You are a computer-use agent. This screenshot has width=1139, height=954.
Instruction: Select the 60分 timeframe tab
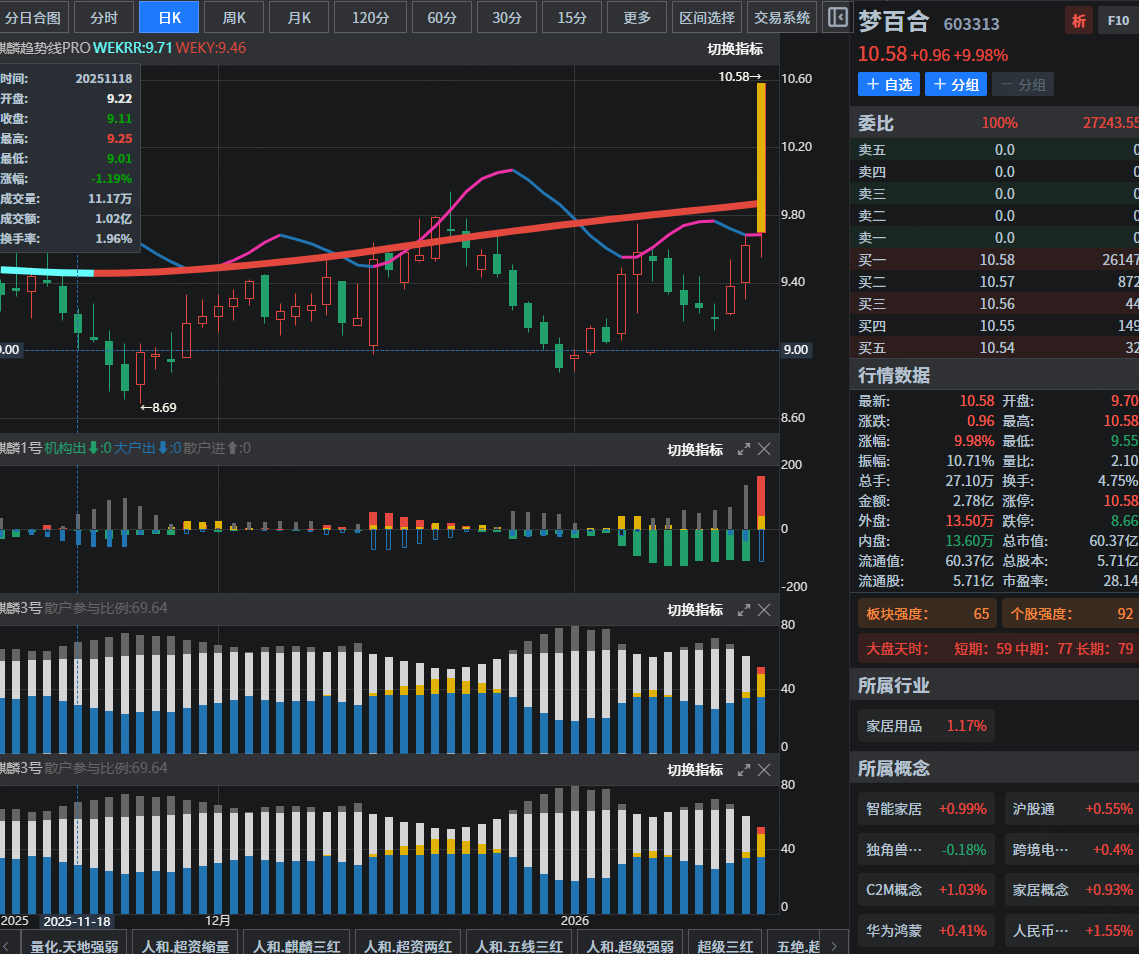pyautogui.click(x=441, y=17)
